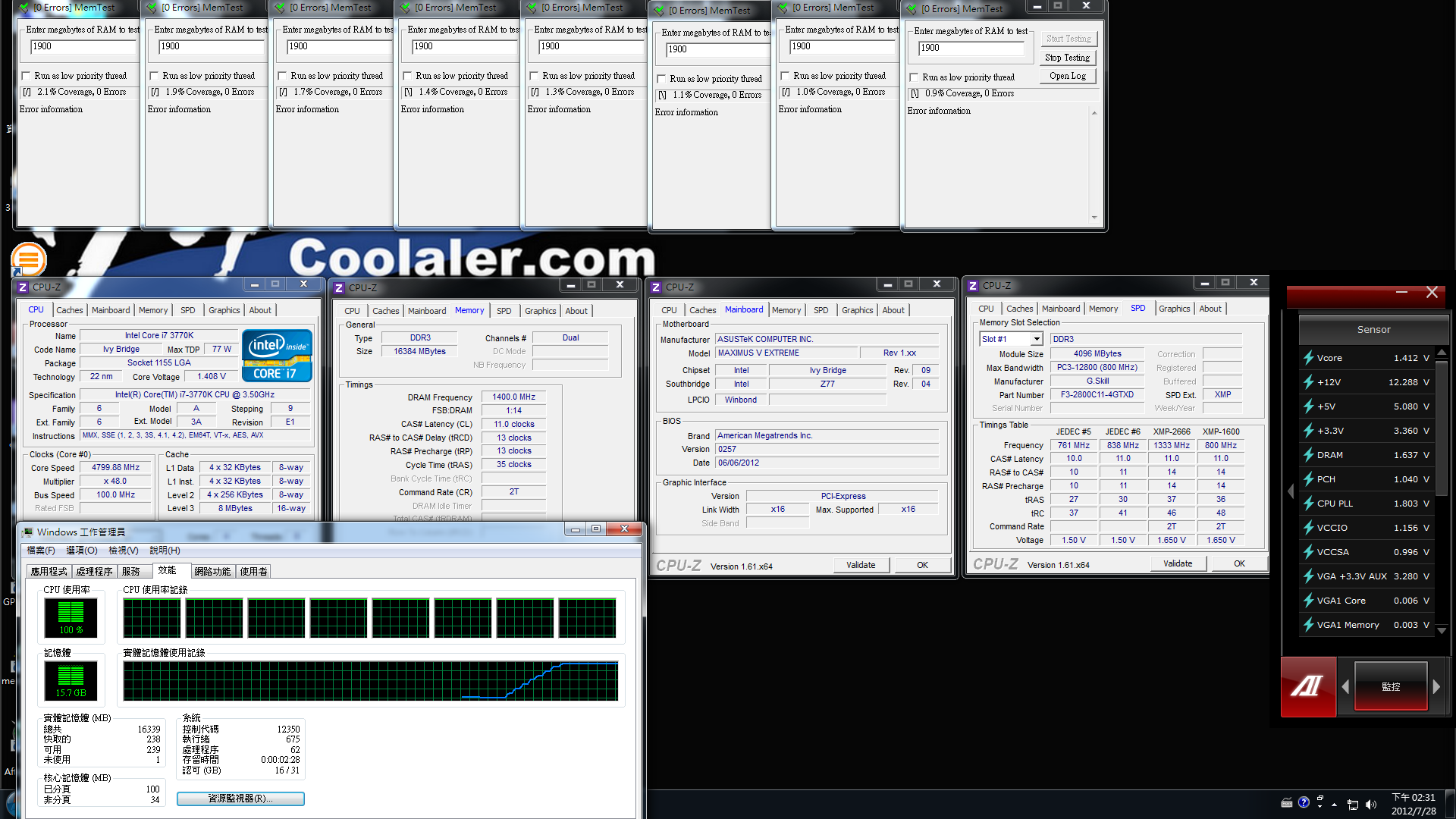The image size is (1456, 819).
Task: Click the VCCSA lightning bolt sensor icon
Action: (x=1308, y=552)
